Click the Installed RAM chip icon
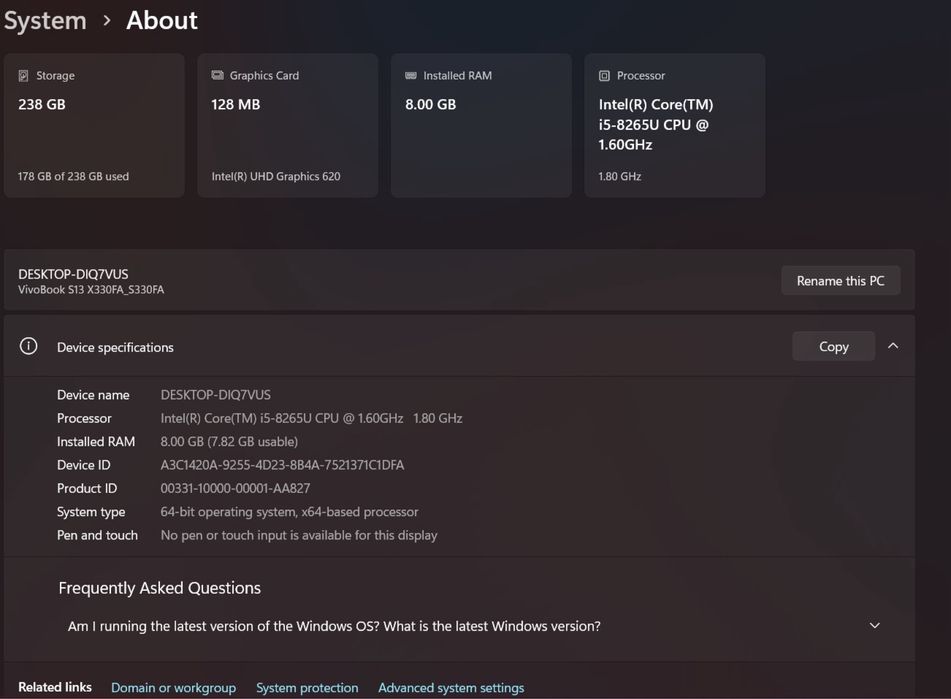Screen dimensions: 951x699 [x=411, y=76]
